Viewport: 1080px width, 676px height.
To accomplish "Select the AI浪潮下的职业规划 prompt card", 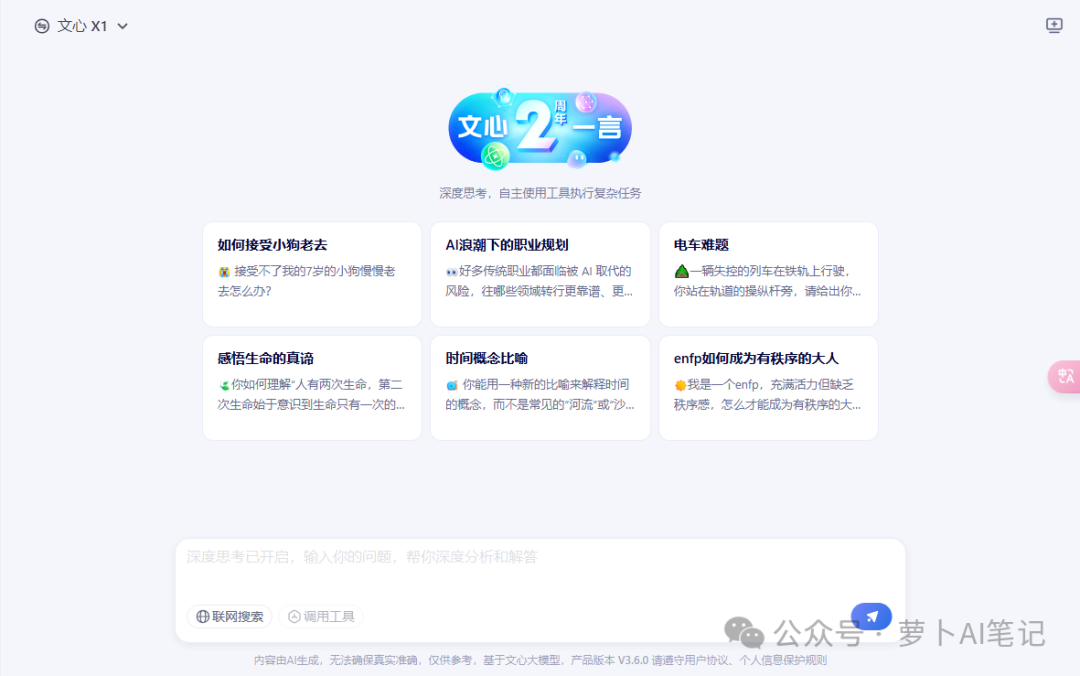I will coord(540,274).
